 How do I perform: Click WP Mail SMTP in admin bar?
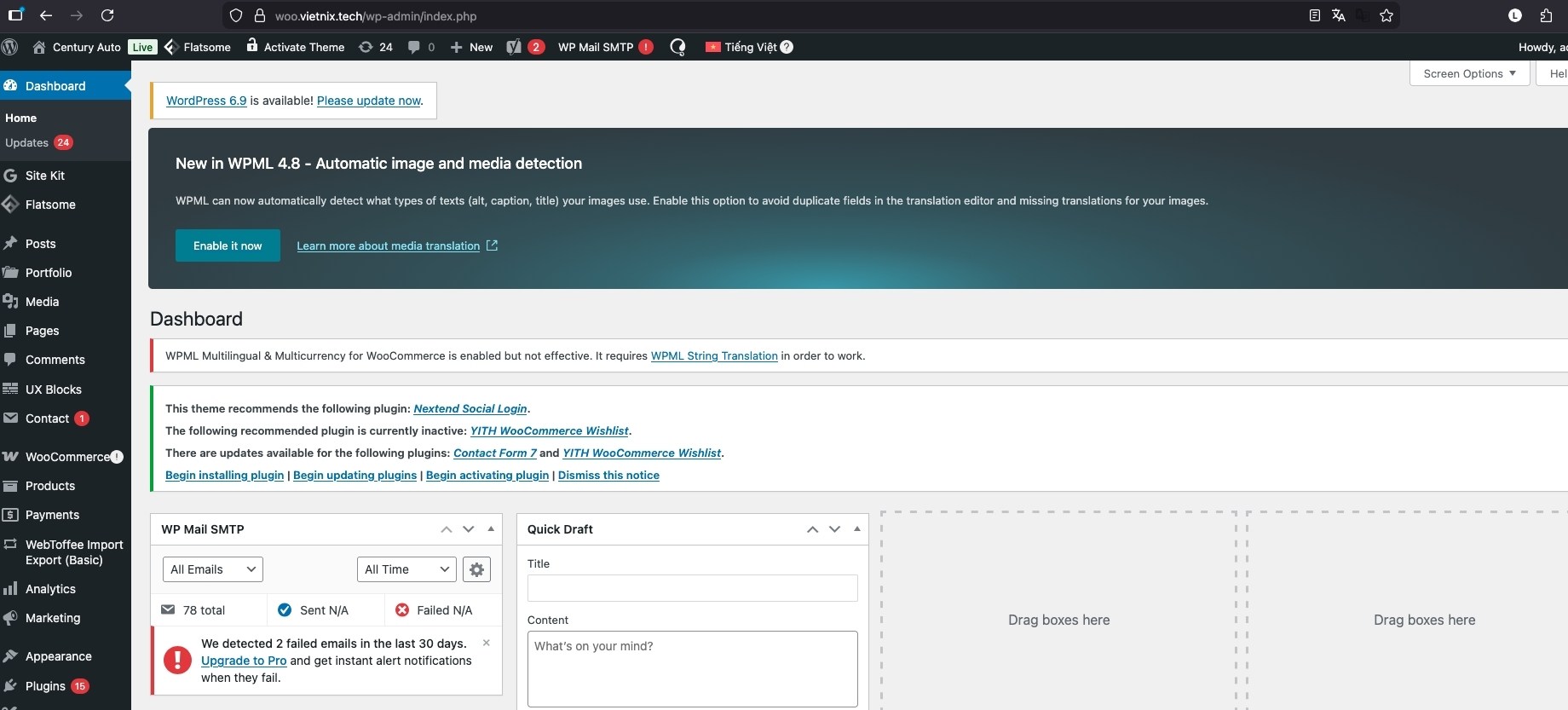click(x=605, y=47)
